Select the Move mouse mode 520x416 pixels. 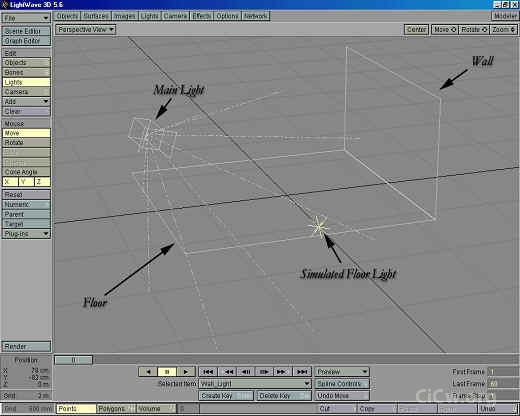pyautogui.click(x=26, y=133)
